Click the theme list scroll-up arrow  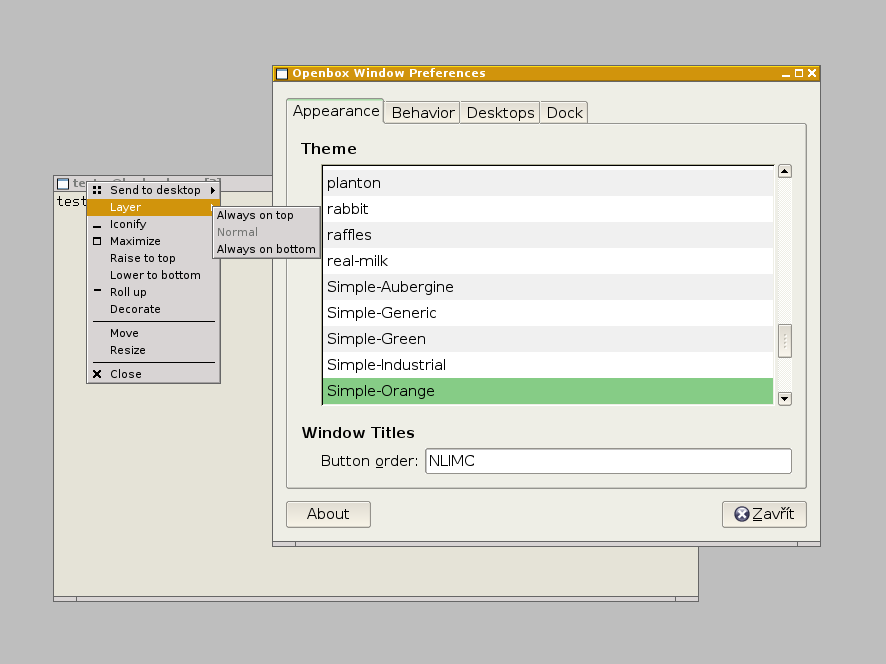tap(785, 171)
